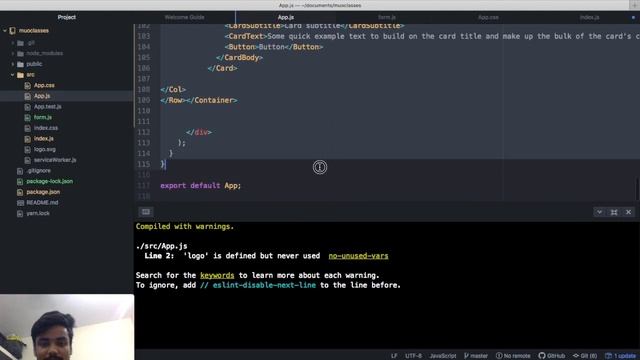Open the UTF-8 encoding selector

pyautogui.click(x=413, y=356)
